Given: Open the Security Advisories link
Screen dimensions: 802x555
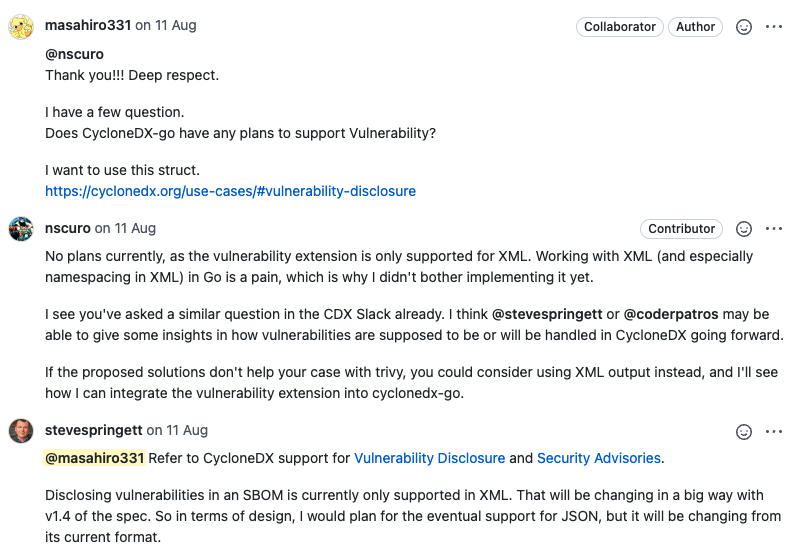Looking at the screenshot, I should pos(598,458).
